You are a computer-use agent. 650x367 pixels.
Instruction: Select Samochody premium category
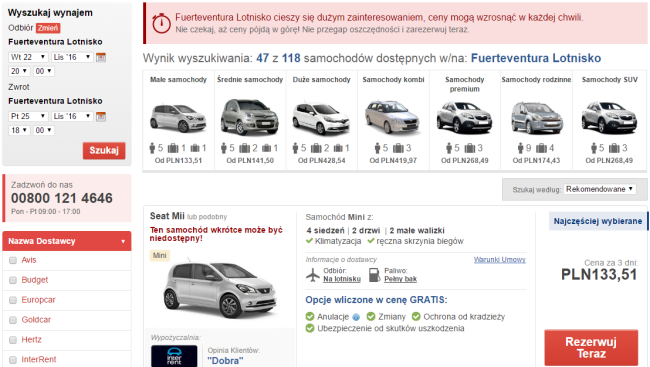click(x=465, y=120)
